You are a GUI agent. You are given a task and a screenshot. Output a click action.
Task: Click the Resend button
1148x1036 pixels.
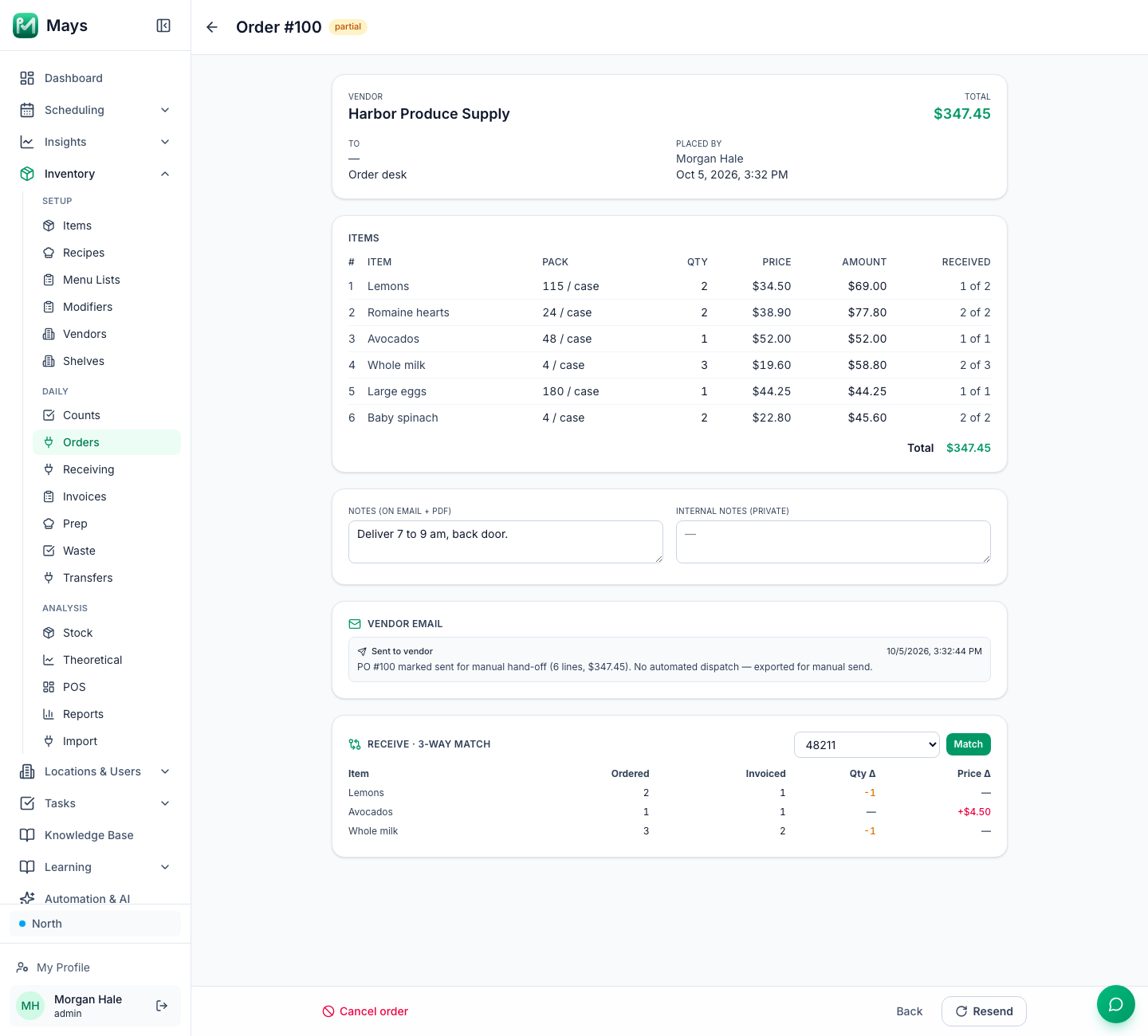(x=984, y=1011)
